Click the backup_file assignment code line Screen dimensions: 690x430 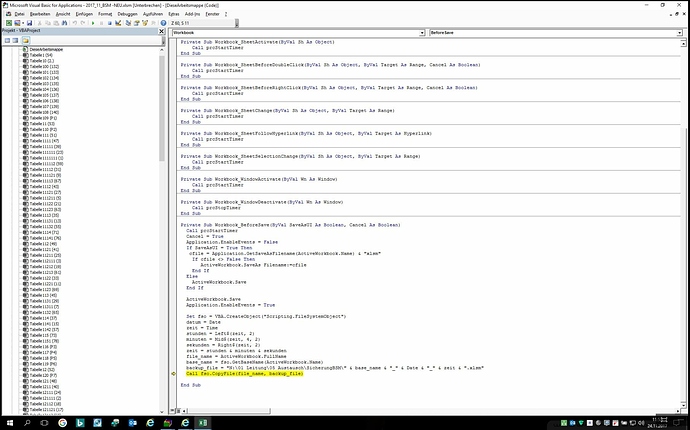coord(335,368)
